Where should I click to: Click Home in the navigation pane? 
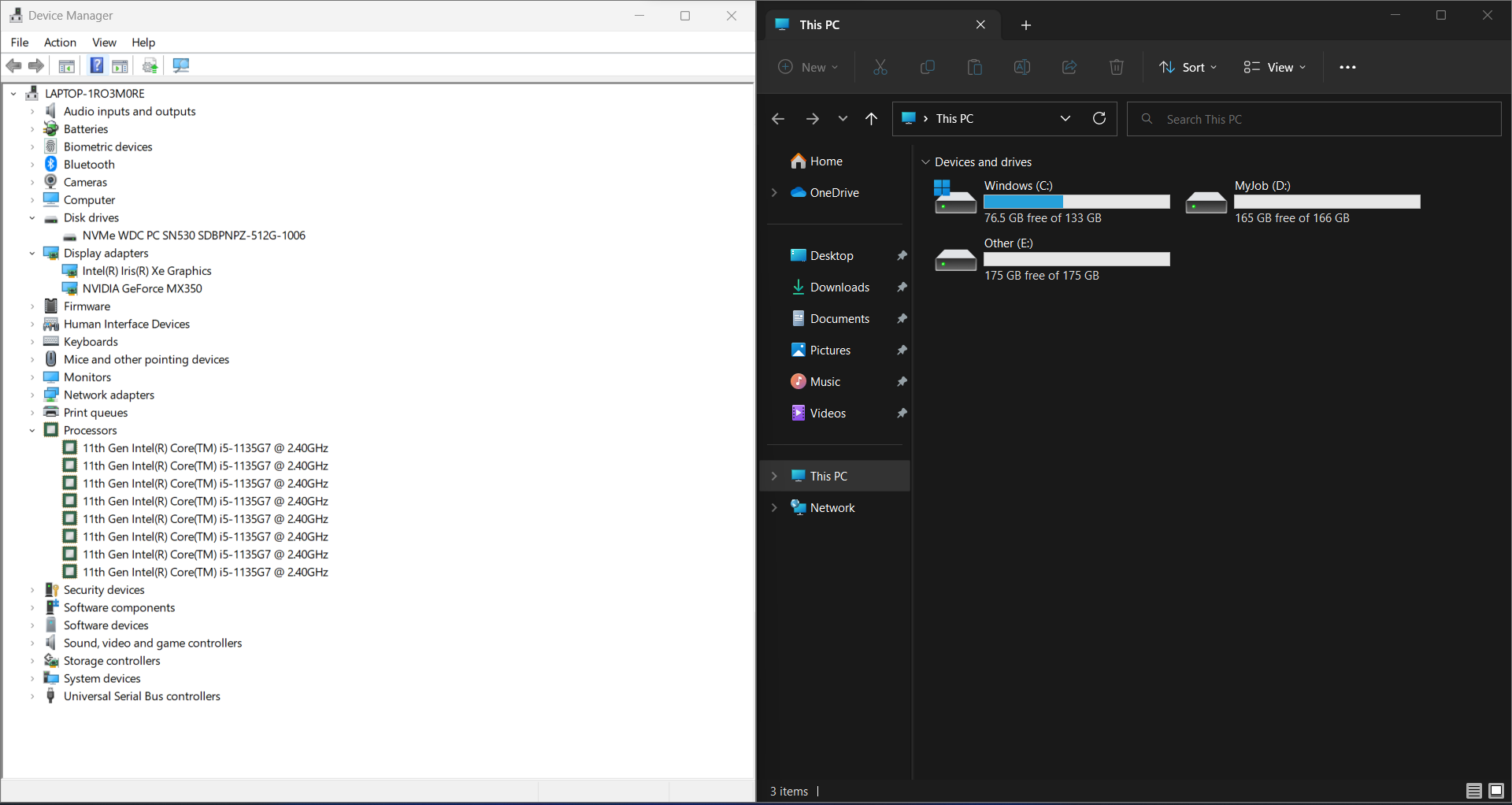[826, 161]
